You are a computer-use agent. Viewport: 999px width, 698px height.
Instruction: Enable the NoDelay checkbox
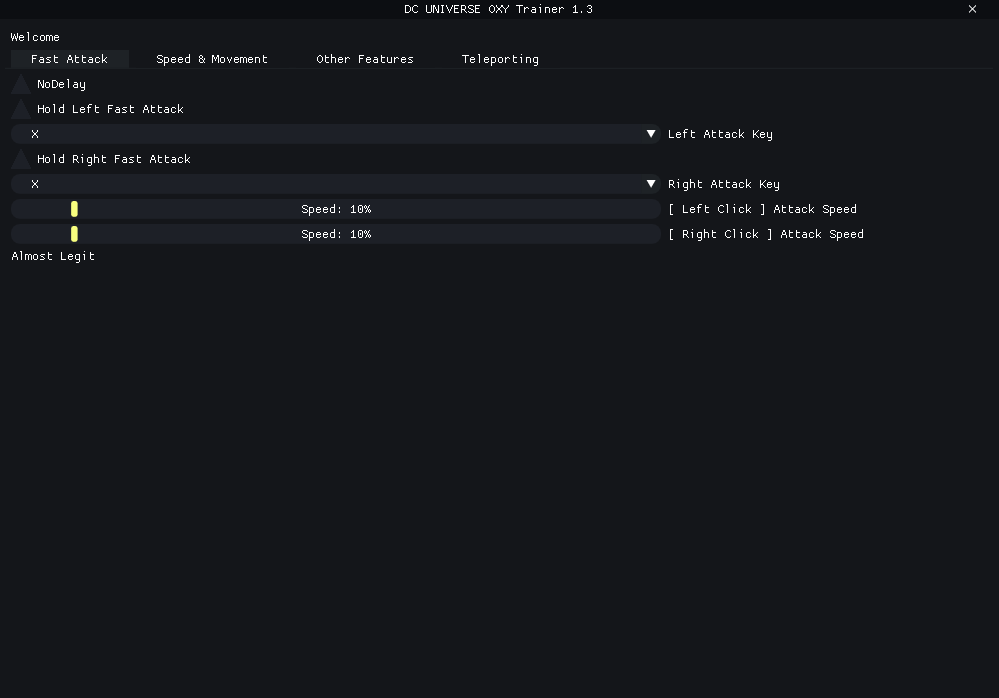point(21,84)
